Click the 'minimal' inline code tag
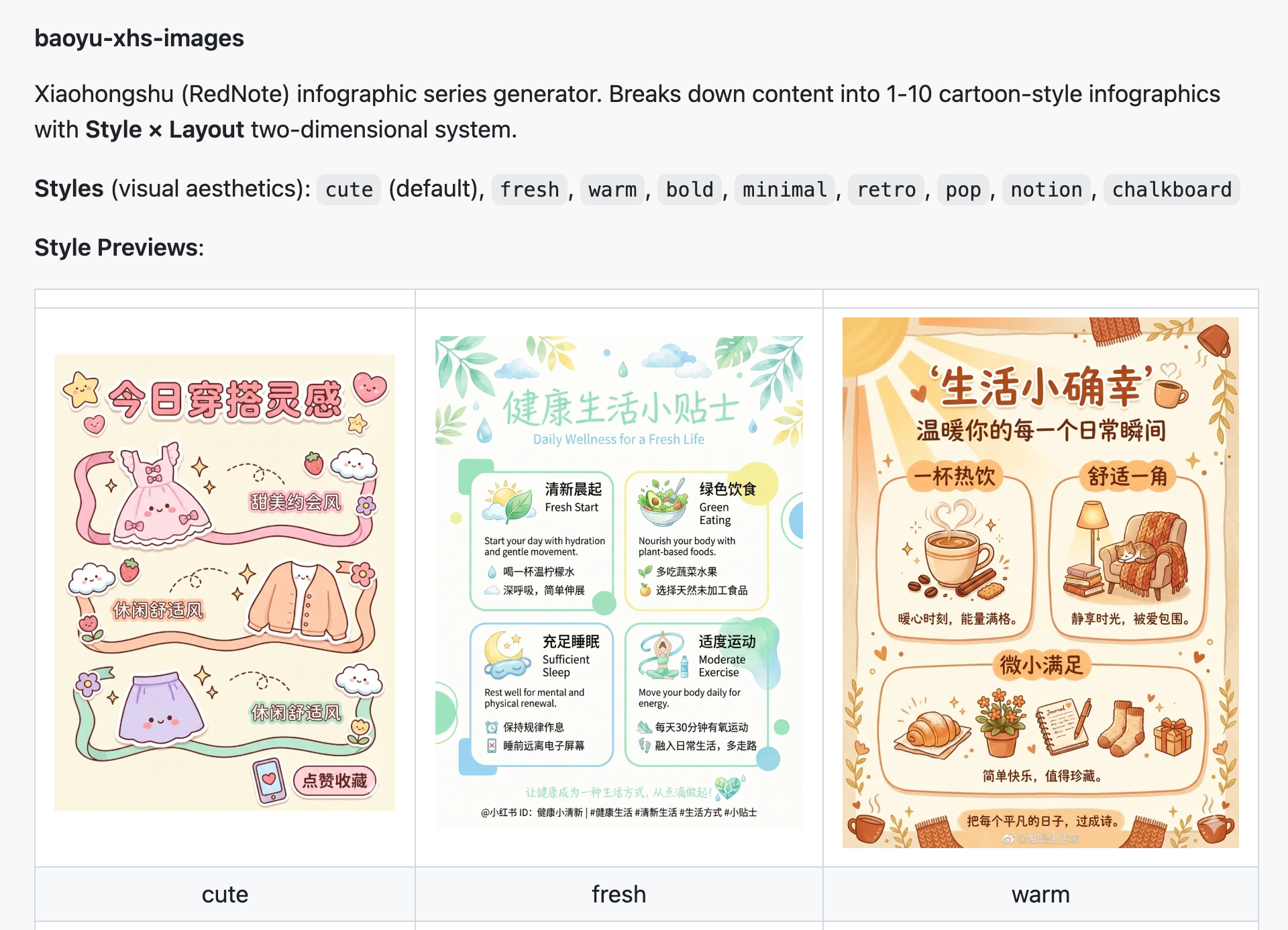1288x930 pixels. 785,189
